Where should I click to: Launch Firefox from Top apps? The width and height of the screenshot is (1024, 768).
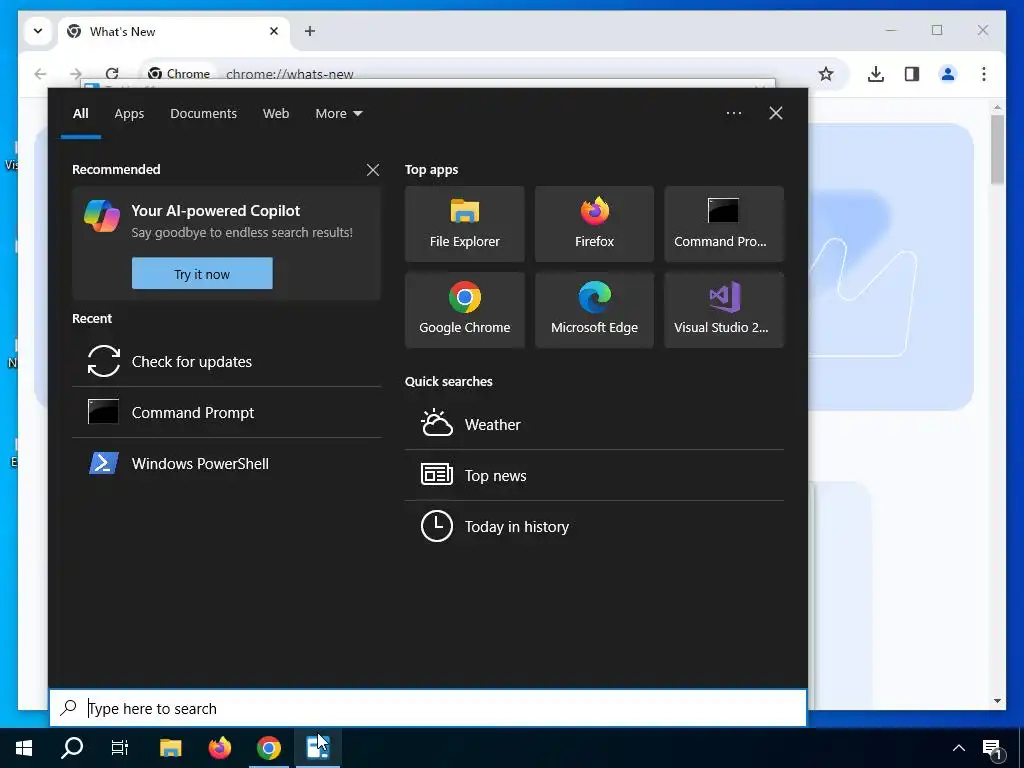pos(594,224)
